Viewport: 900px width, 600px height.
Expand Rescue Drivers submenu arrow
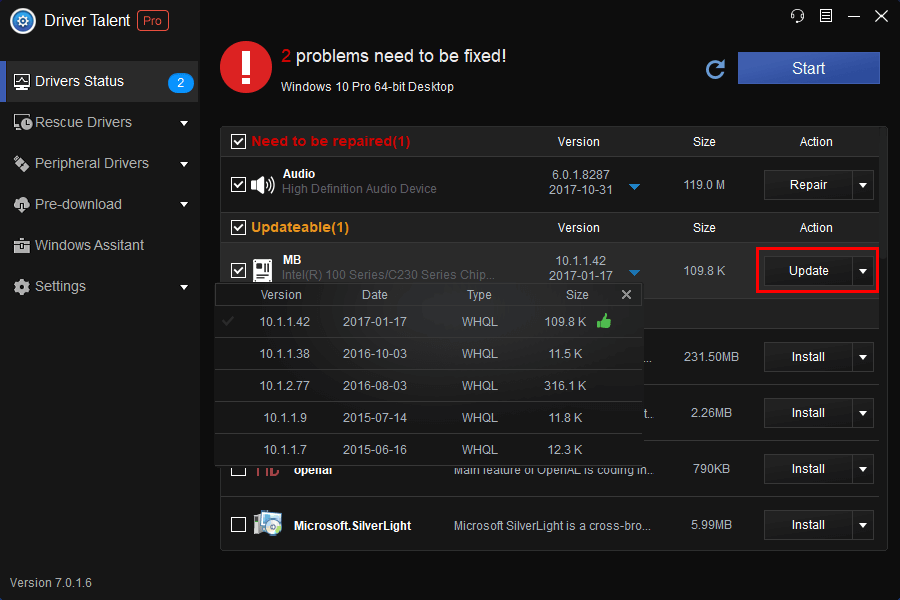click(x=184, y=123)
